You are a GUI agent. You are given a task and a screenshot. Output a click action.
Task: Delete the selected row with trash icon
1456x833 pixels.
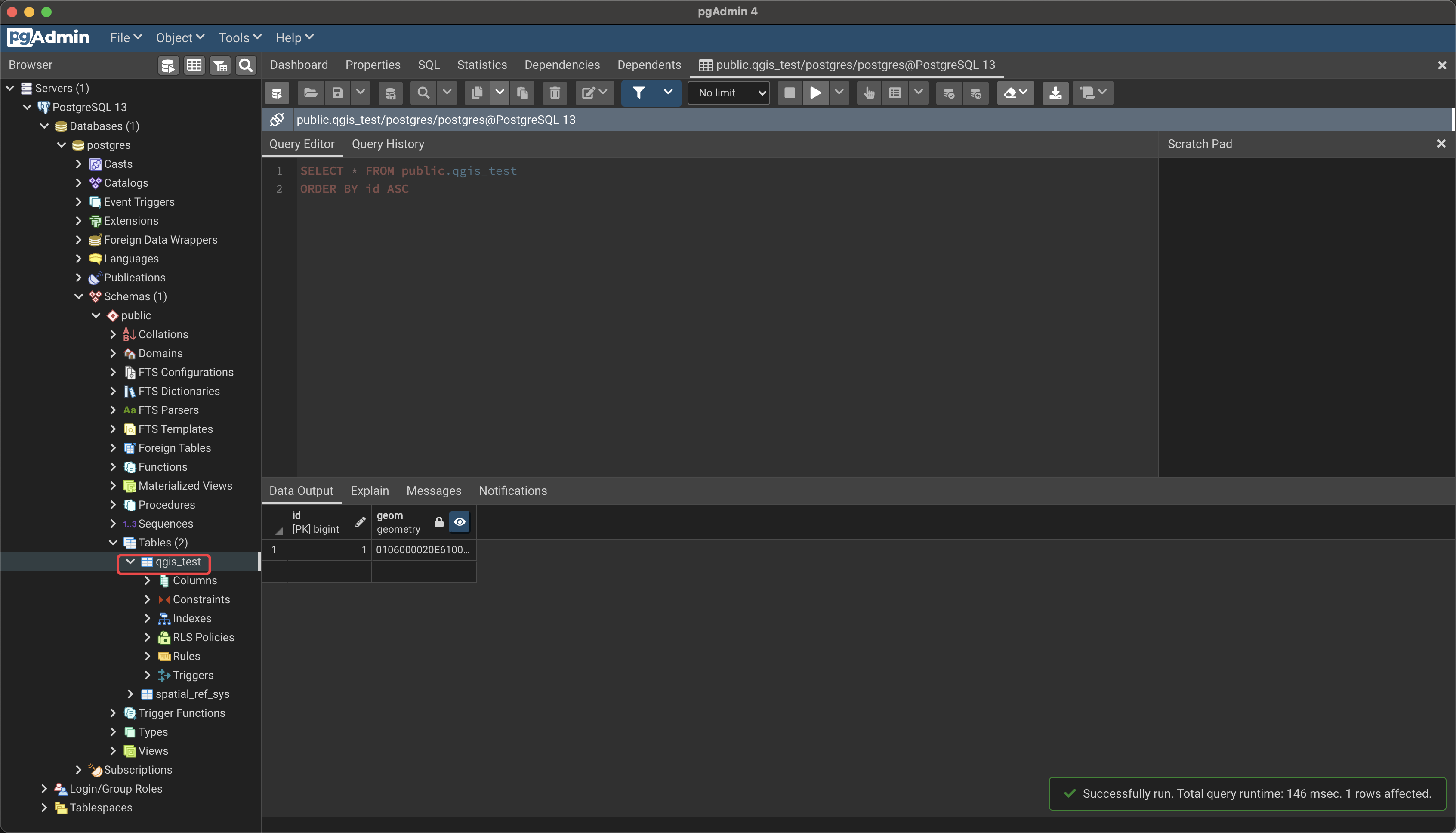[553, 93]
